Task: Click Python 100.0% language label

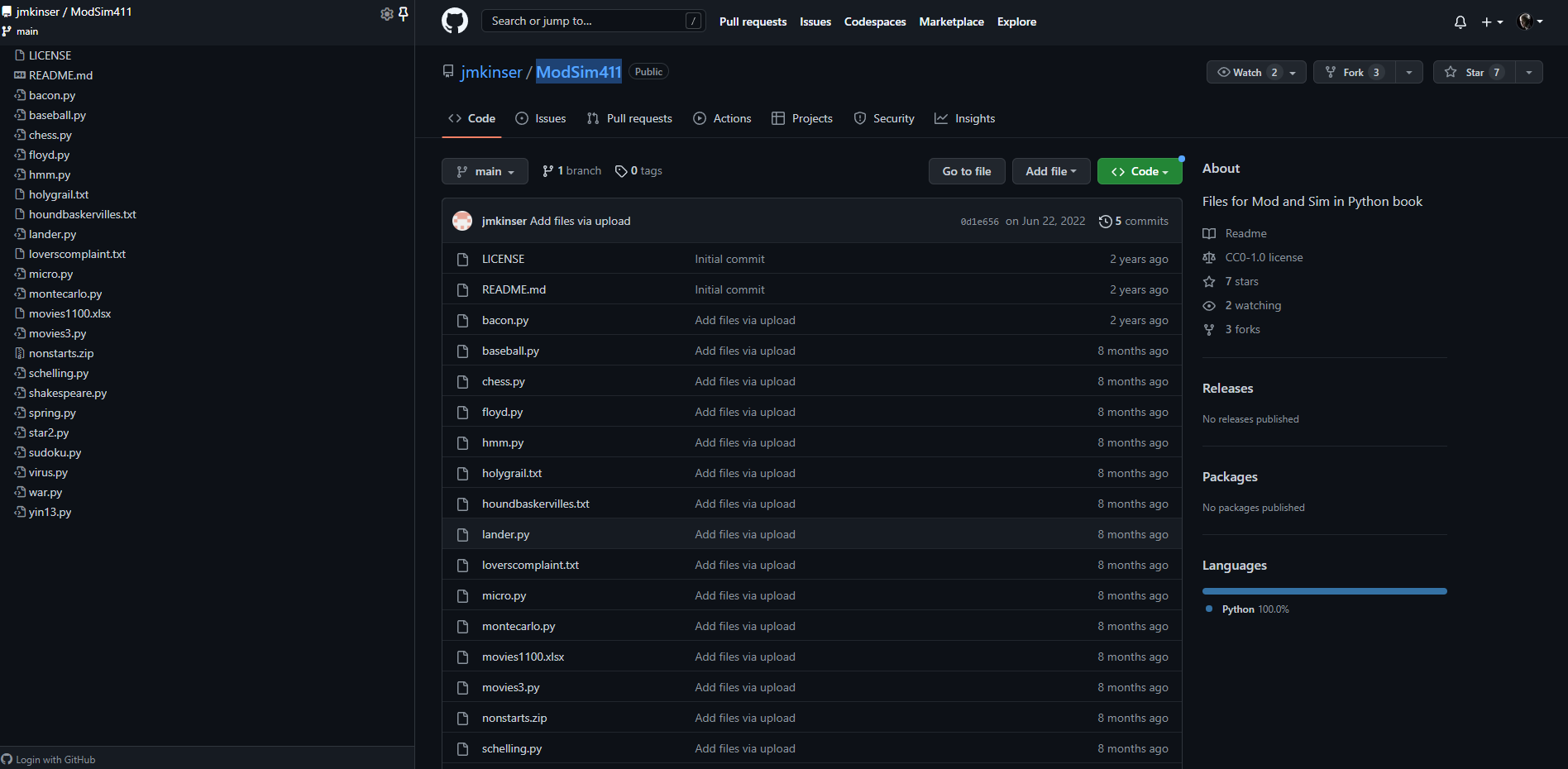Action: [1255, 609]
